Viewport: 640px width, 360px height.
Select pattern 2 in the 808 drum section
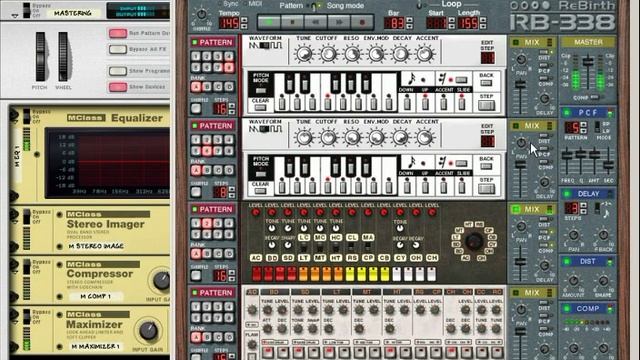(x=207, y=223)
